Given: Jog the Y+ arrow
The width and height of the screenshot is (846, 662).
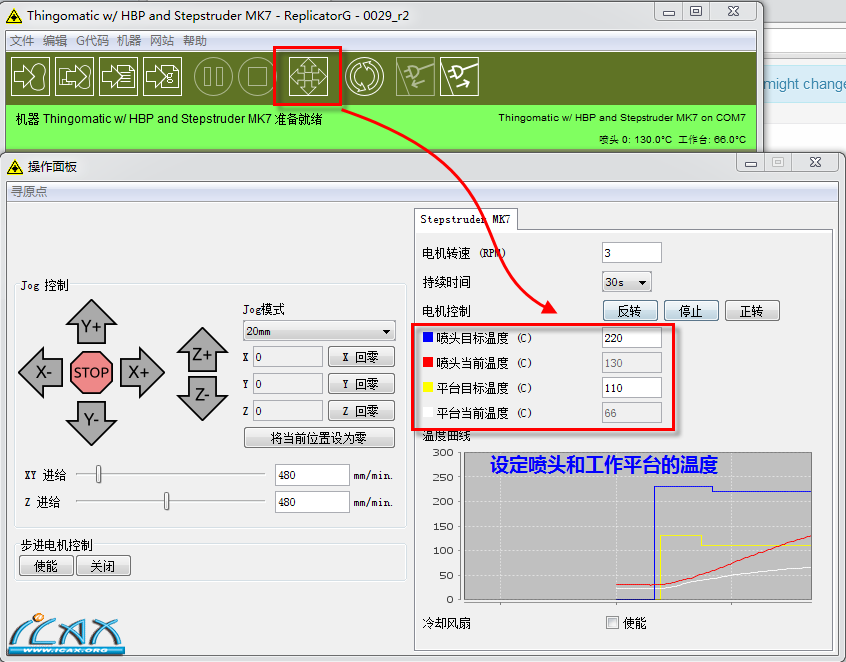Looking at the screenshot, I should (x=91, y=322).
